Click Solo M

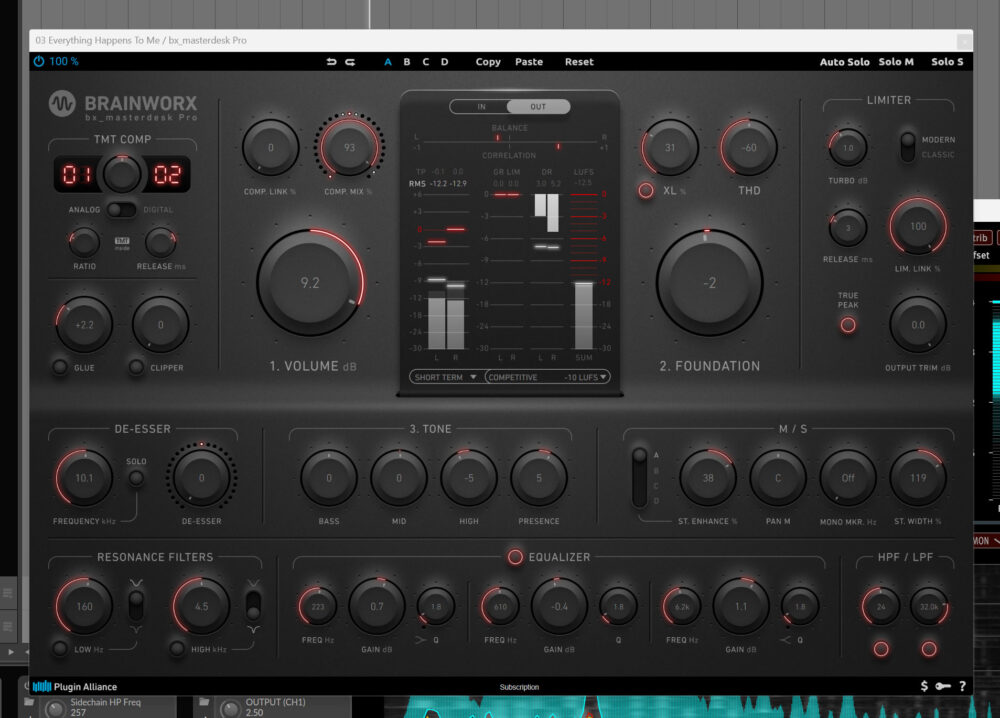896,62
